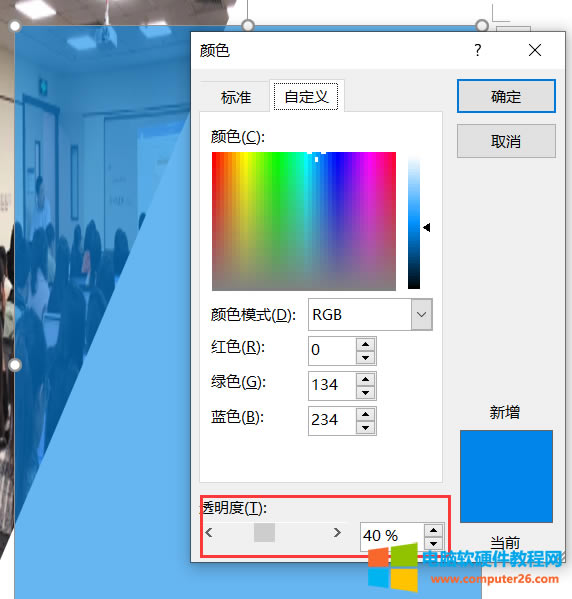Confirm with the 确定 button
Image resolution: width=572 pixels, height=599 pixels.
506,96
